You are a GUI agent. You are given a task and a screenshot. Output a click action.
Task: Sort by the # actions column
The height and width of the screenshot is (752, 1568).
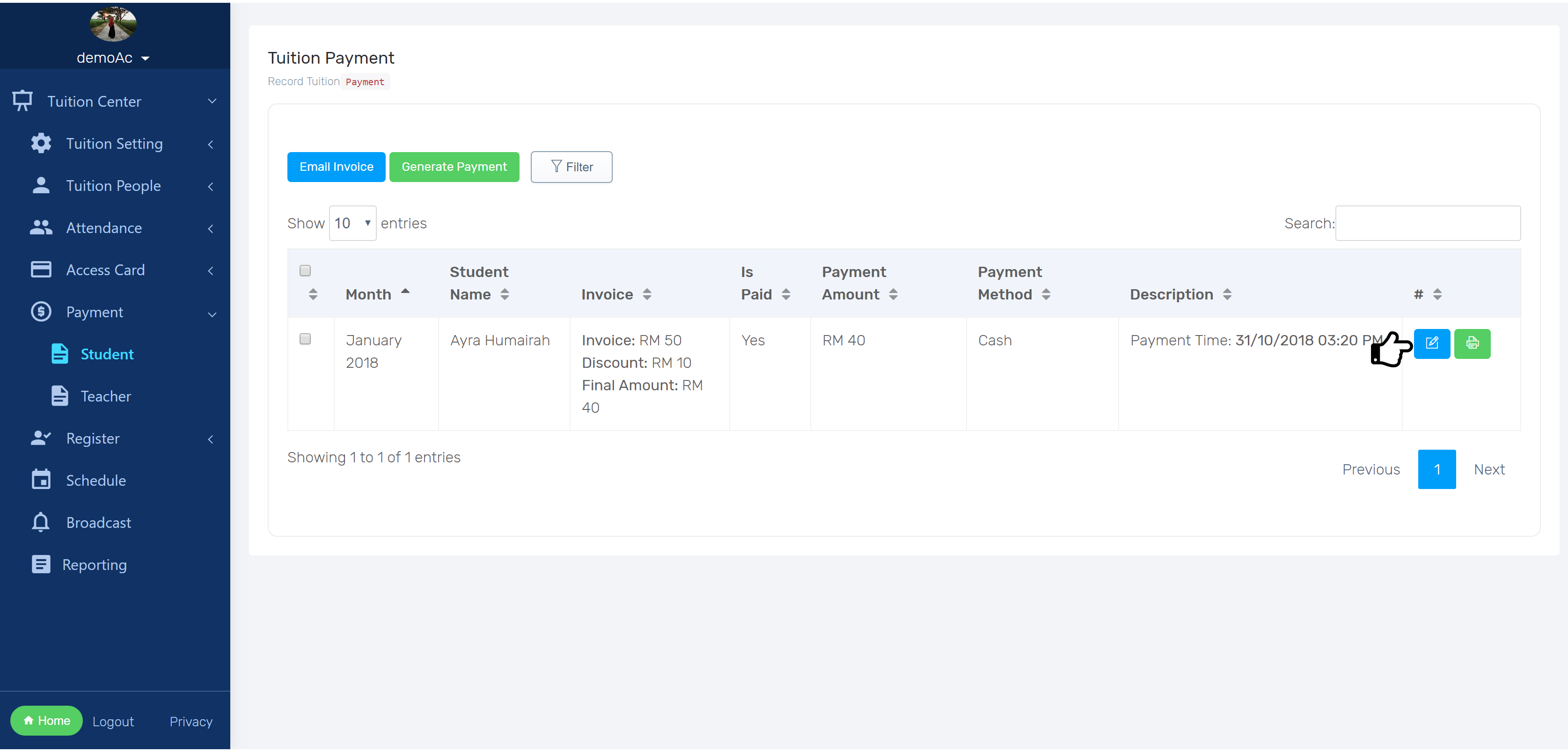coord(1437,294)
